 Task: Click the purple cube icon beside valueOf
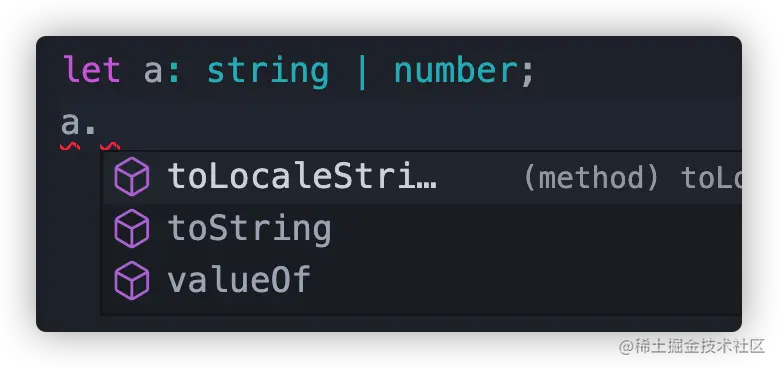tap(131, 280)
